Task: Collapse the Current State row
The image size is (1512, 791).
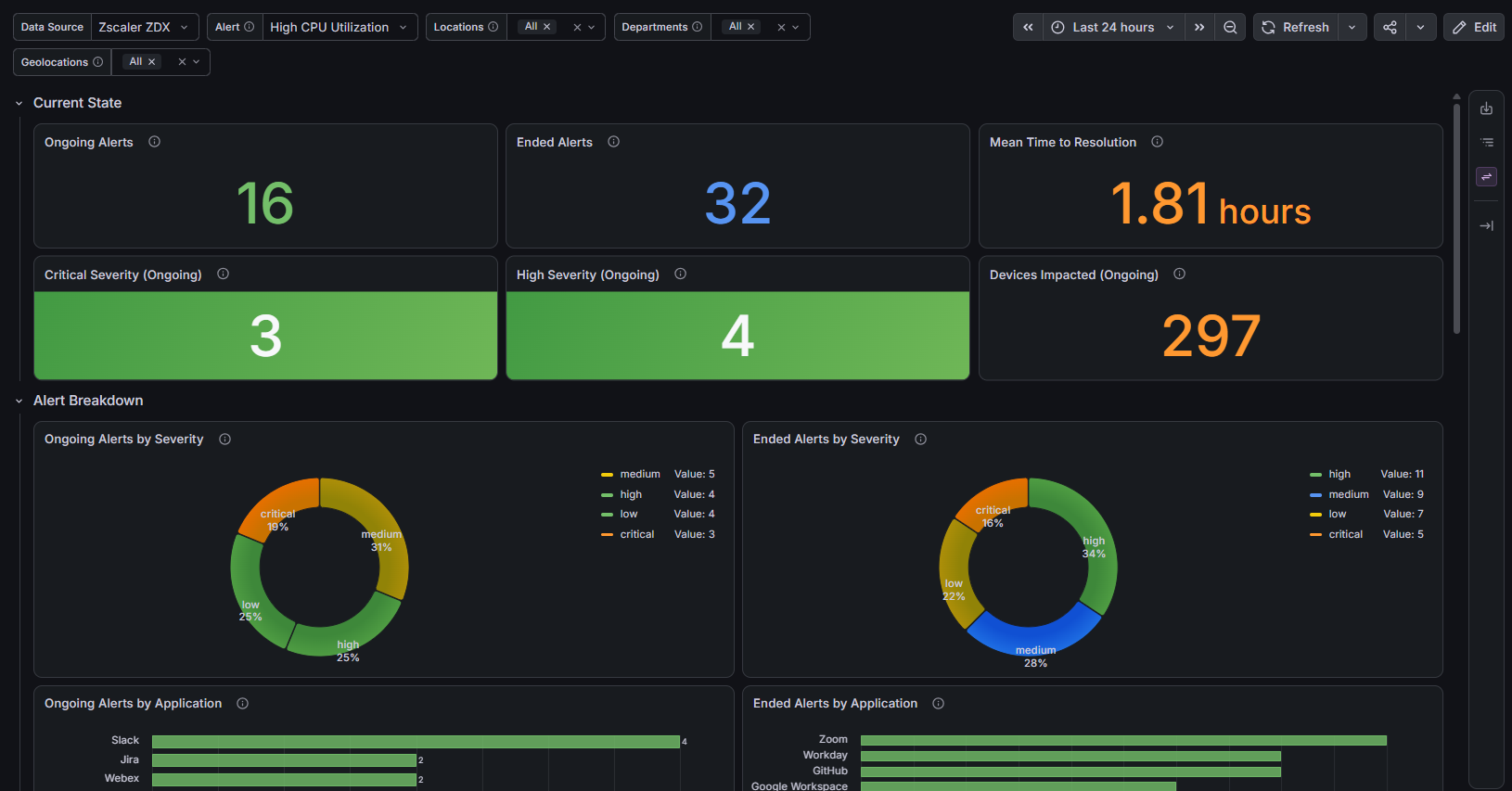Action: point(19,104)
